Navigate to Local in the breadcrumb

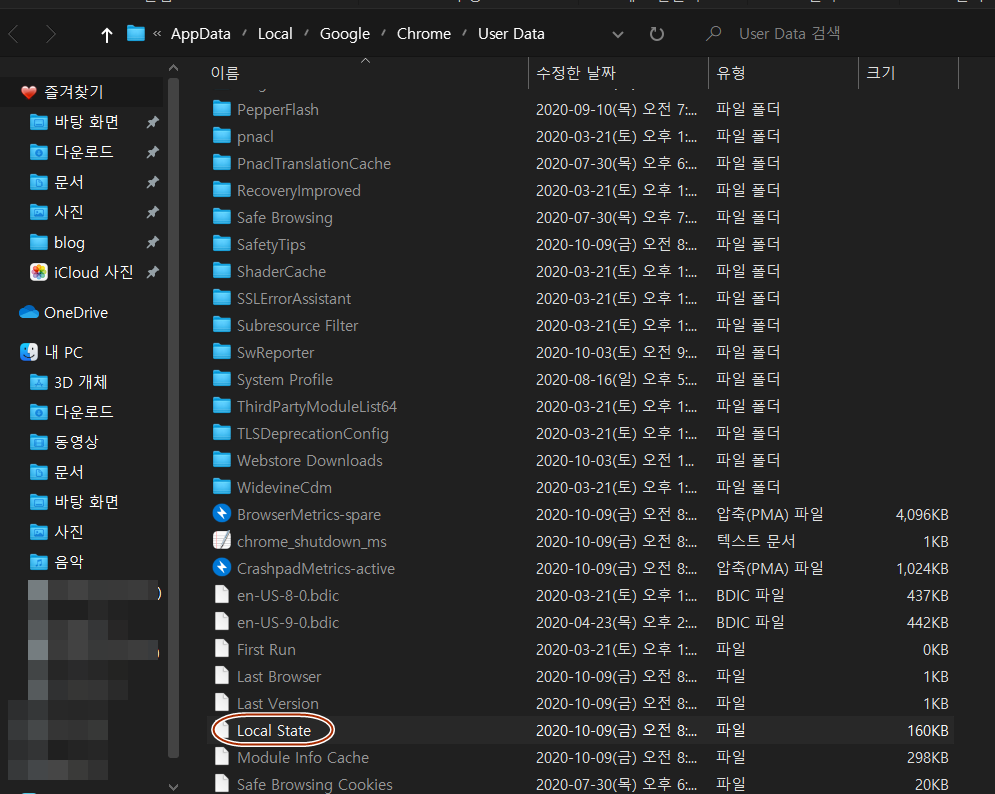(x=275, y=34)
